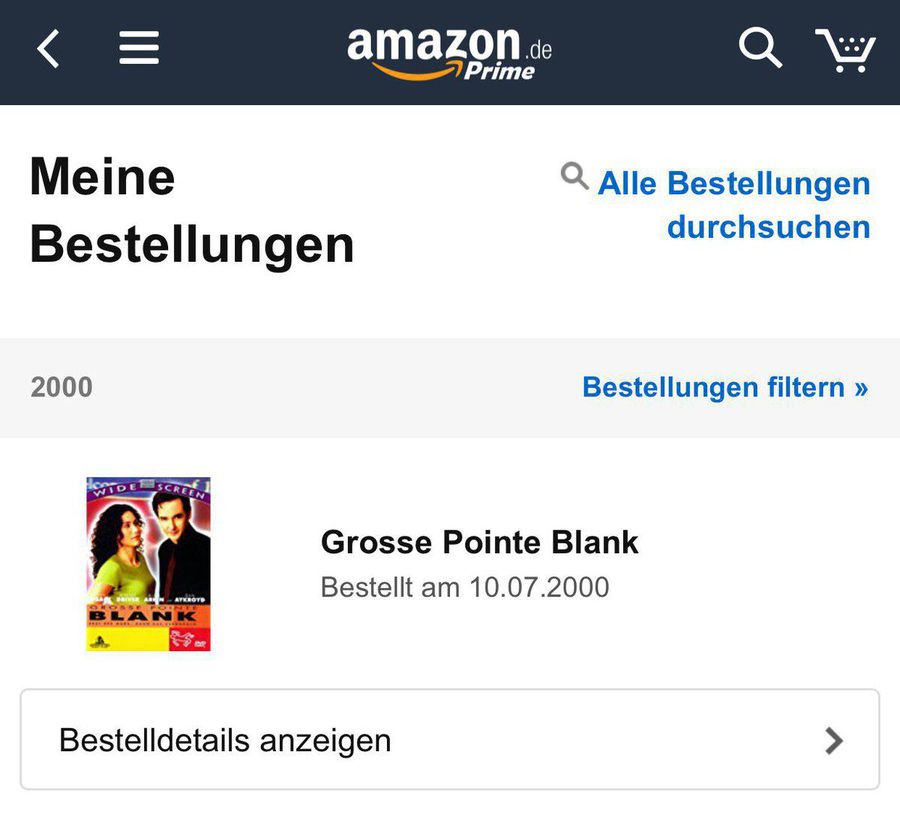Tap the Bestellt am 10.07.2000 order date
The height and width of the screenshot is (818, 900).
pyautogui.click(x=464, y=586)
